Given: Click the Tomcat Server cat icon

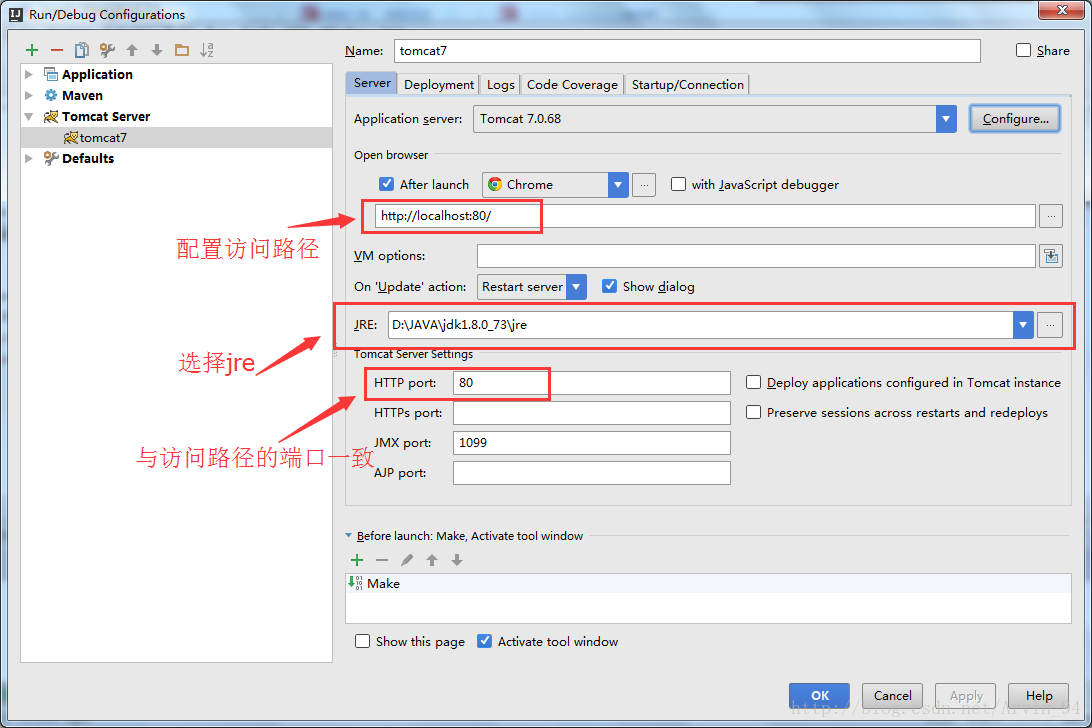Looking at the screenshot, I should point(51,116).
